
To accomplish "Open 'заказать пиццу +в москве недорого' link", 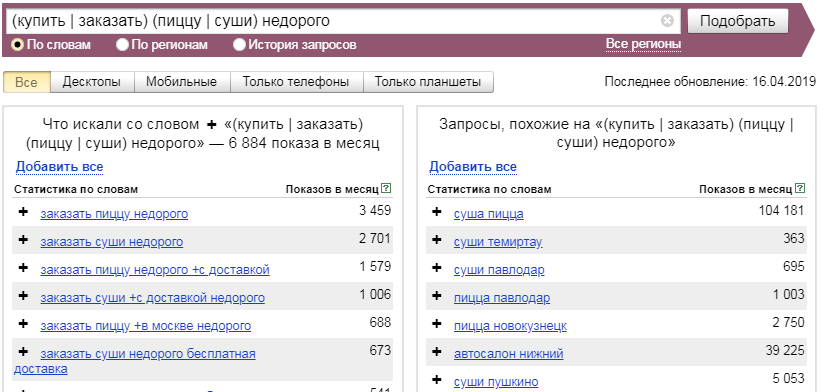I will point(146,326).
